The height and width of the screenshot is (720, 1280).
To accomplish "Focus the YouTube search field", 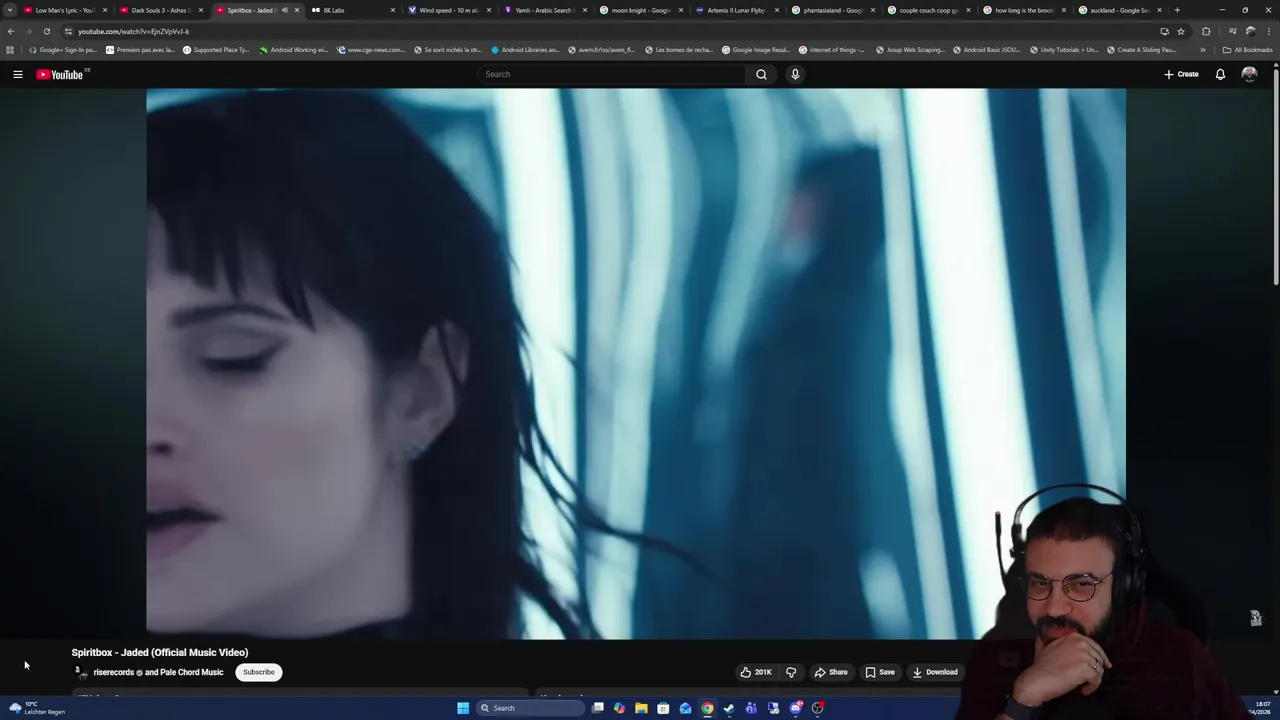I will tap(612, 74).
